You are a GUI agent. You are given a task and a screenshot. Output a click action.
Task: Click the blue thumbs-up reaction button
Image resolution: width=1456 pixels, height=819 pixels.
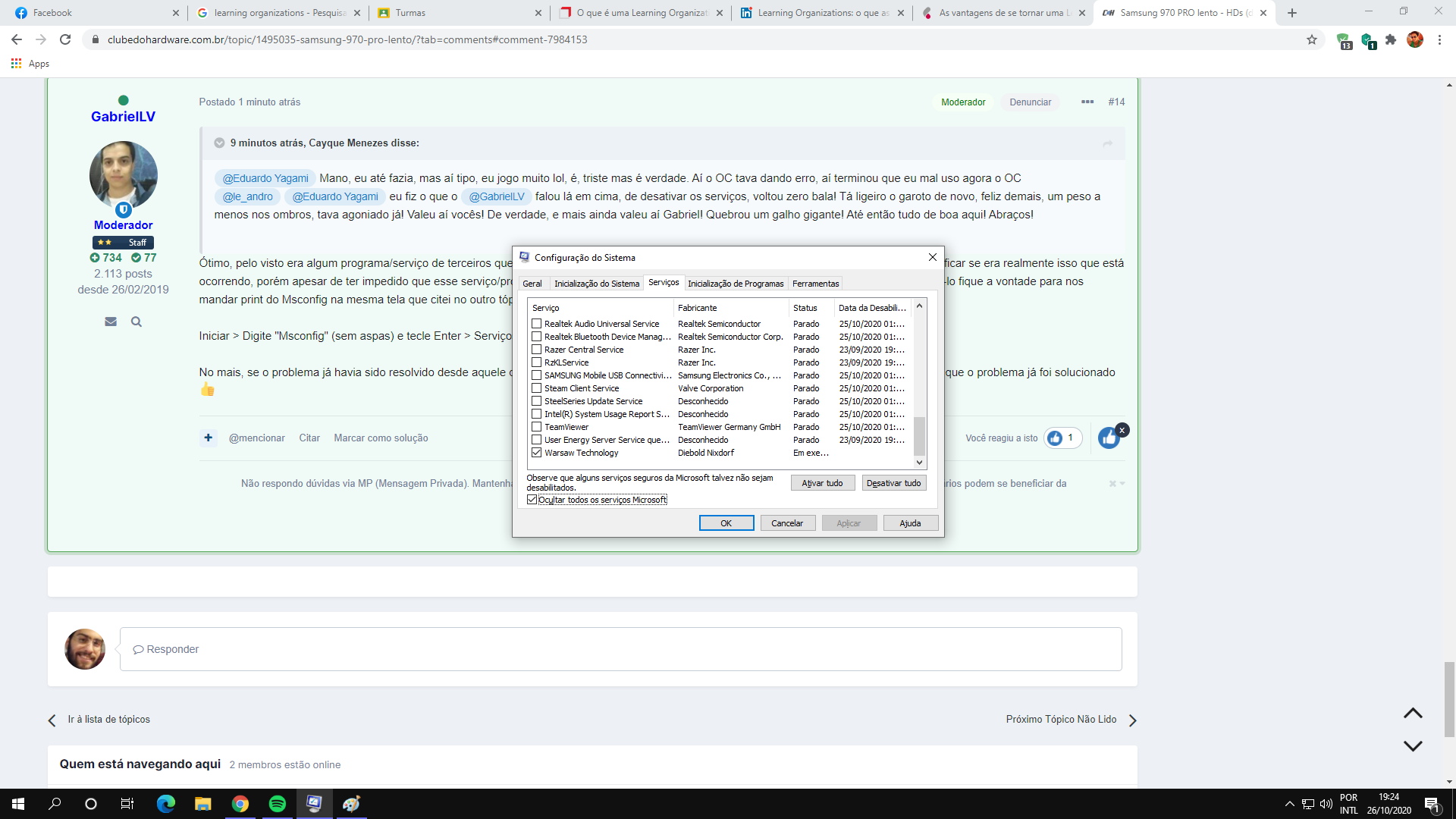(1109, 438)
